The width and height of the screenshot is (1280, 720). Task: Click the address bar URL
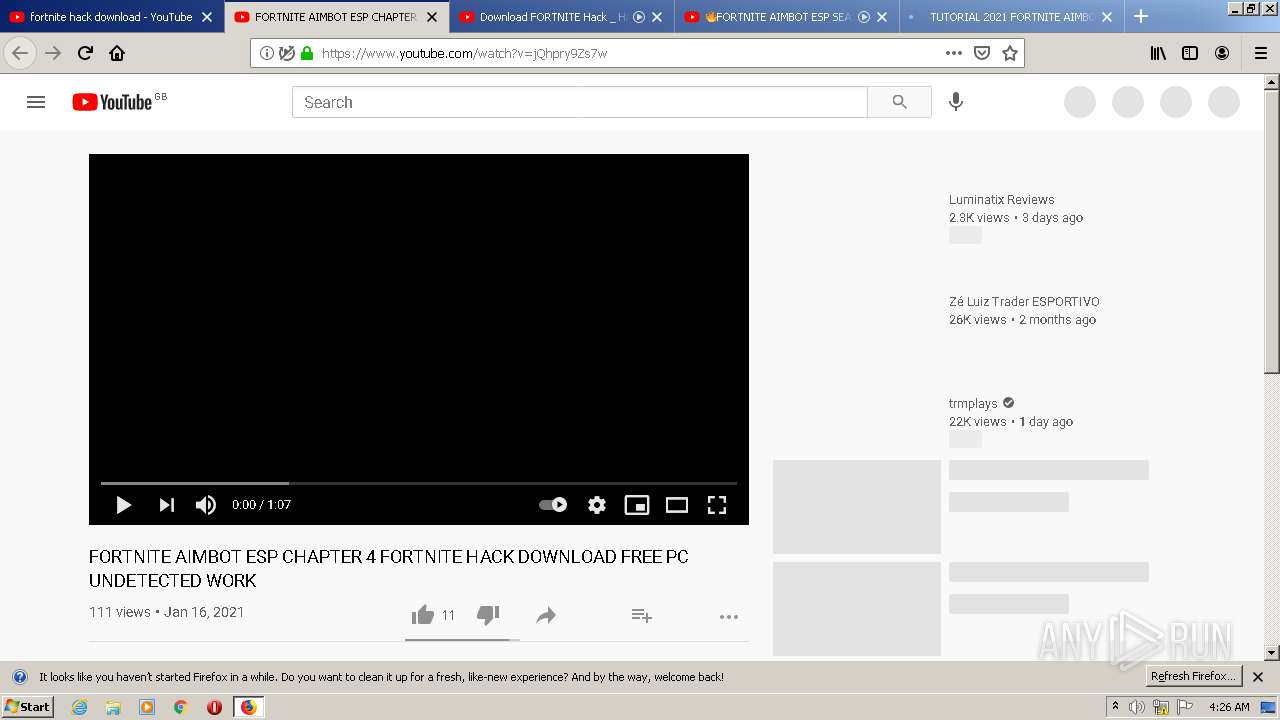[x=464, y=54]
